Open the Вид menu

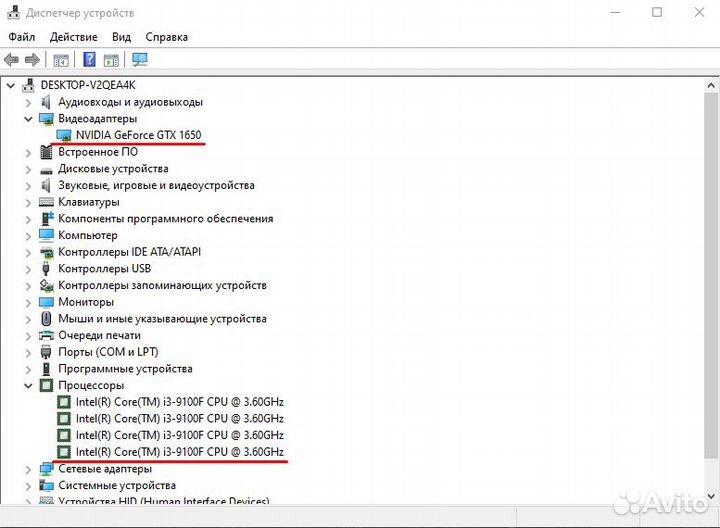tap(121, 37)
